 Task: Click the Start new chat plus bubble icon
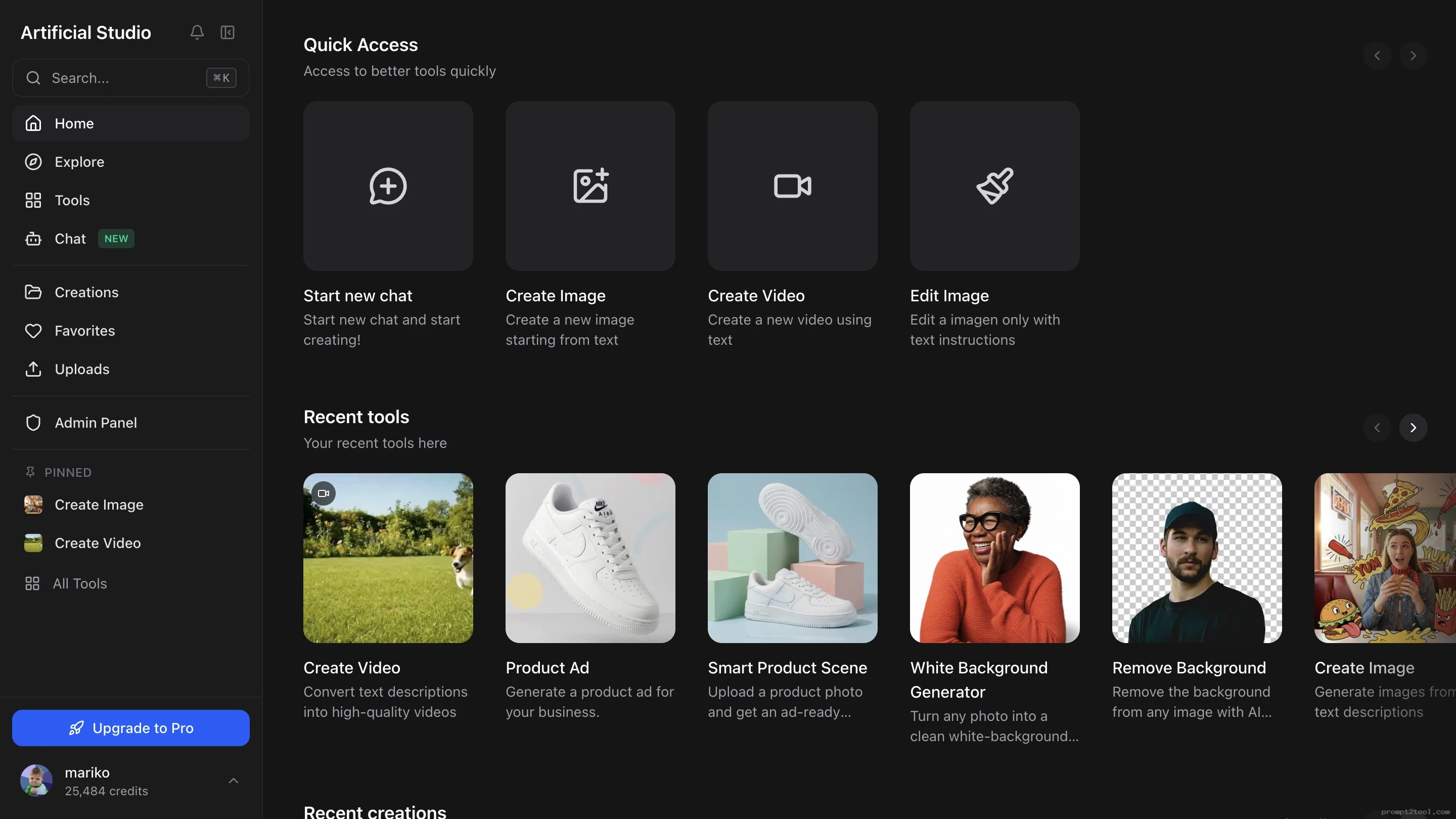click(x=388, y=186)
